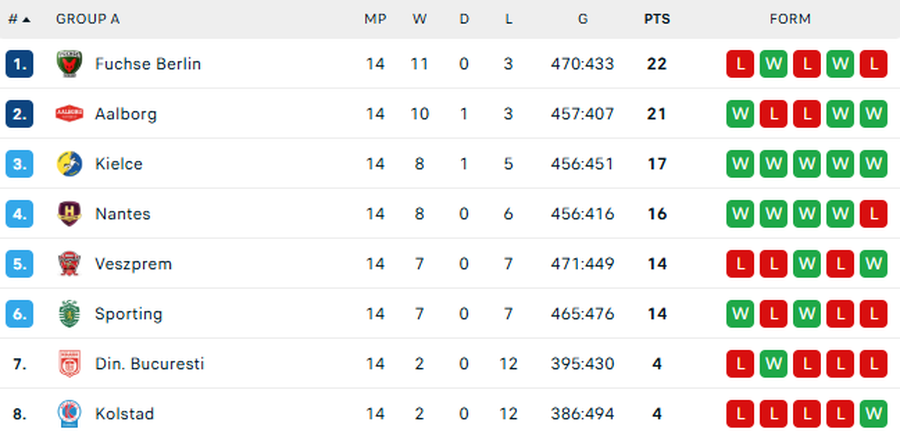Click the Kolstad team crest
The height and width of the screenshot is (436, 900).
point(69,413)
